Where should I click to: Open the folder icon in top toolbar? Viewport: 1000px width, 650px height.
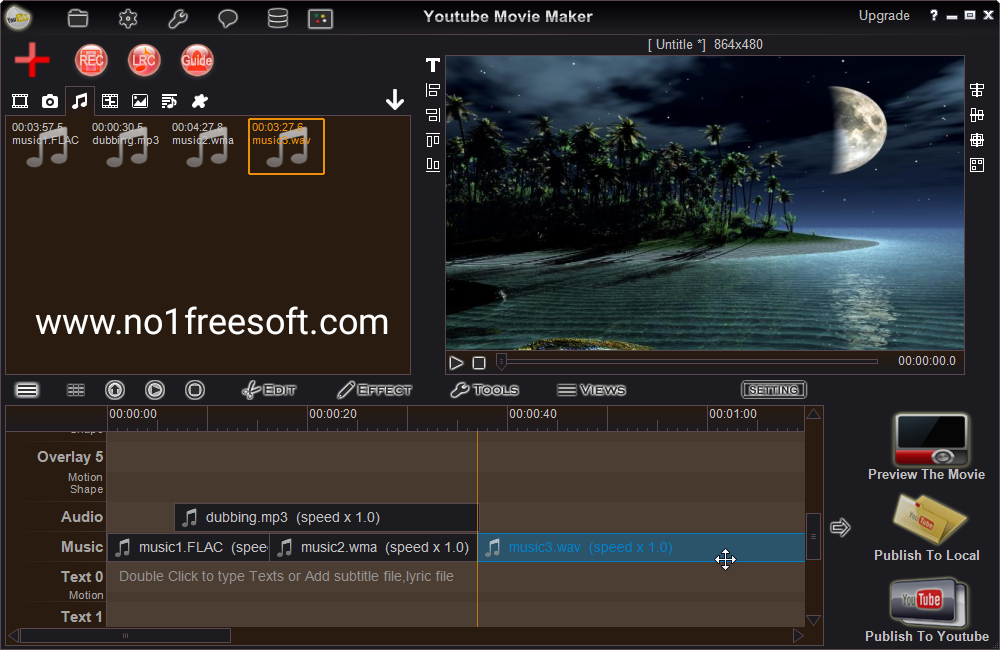(78, 18)
